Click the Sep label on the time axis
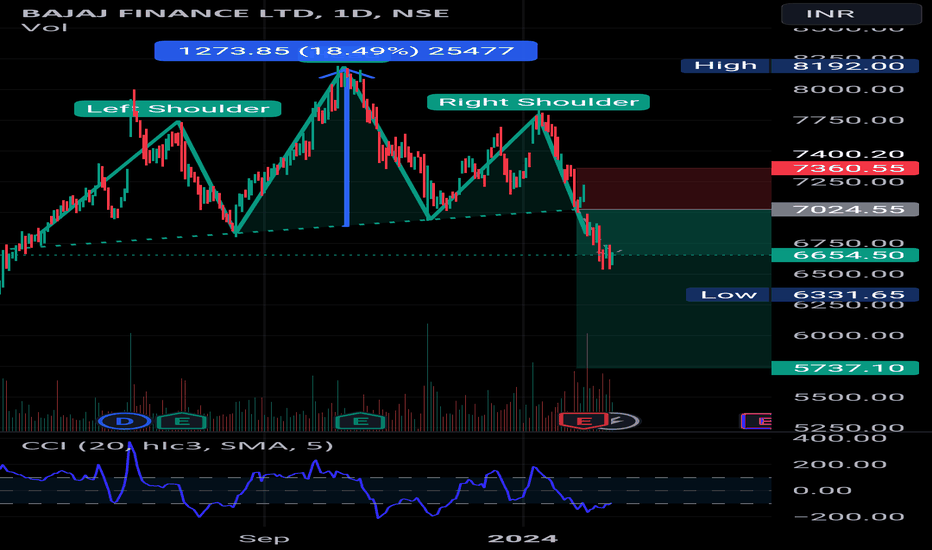Viewport: 932px width, 550px height. 264,539
